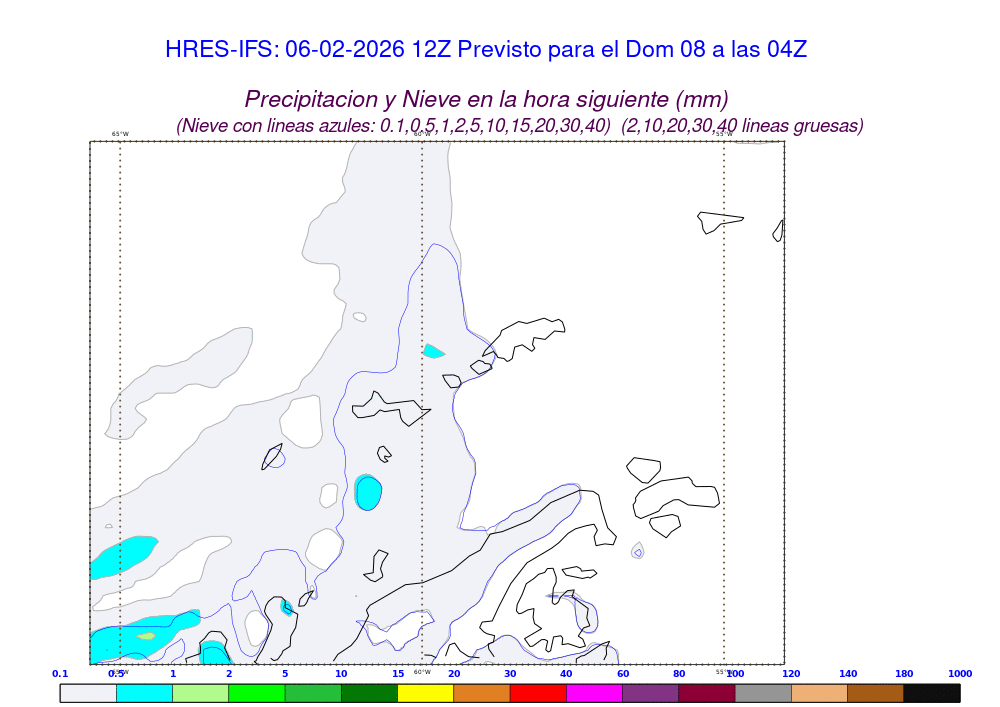The width and height of the screenshot is (1000, 707).
Task: Click the 60°W label below the map
Action: click(x=422, y=671)
